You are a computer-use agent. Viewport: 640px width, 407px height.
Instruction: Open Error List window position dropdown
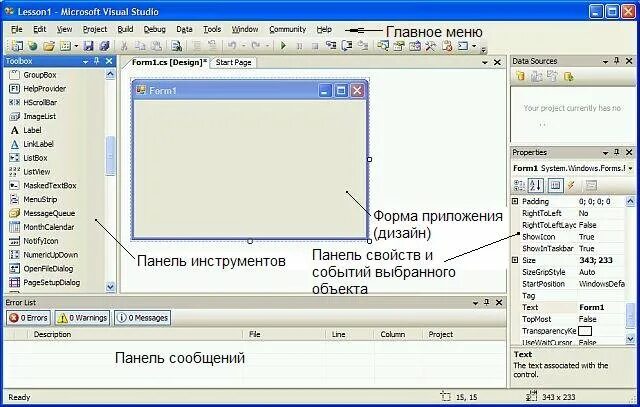(x=476, y=303)
